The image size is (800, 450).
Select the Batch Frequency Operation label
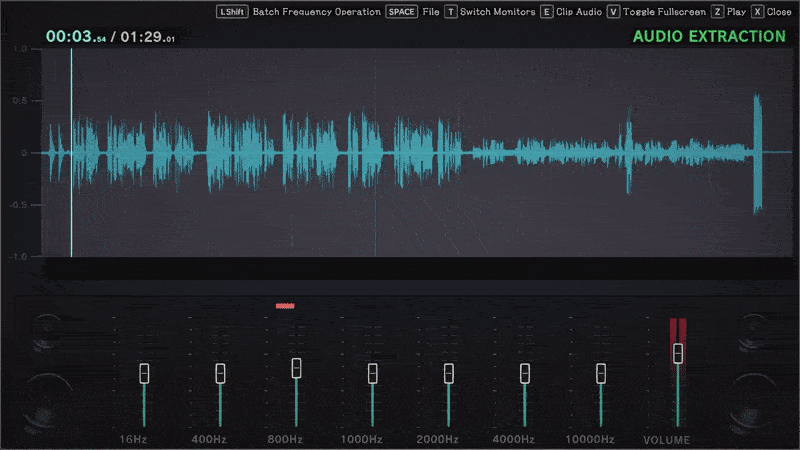pyautogui.click(x=317, y=12)
